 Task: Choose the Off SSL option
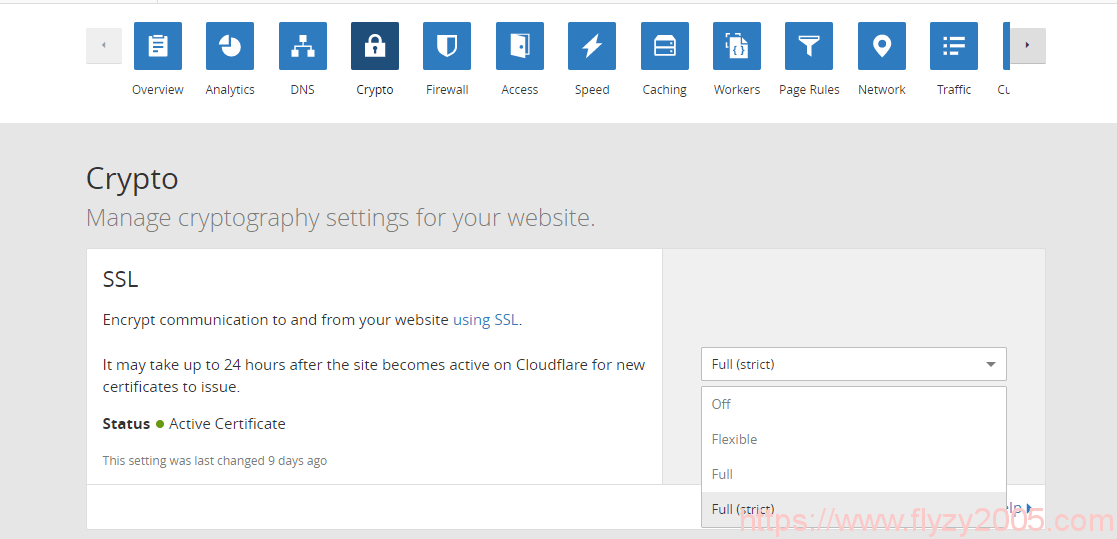[853, 404]
